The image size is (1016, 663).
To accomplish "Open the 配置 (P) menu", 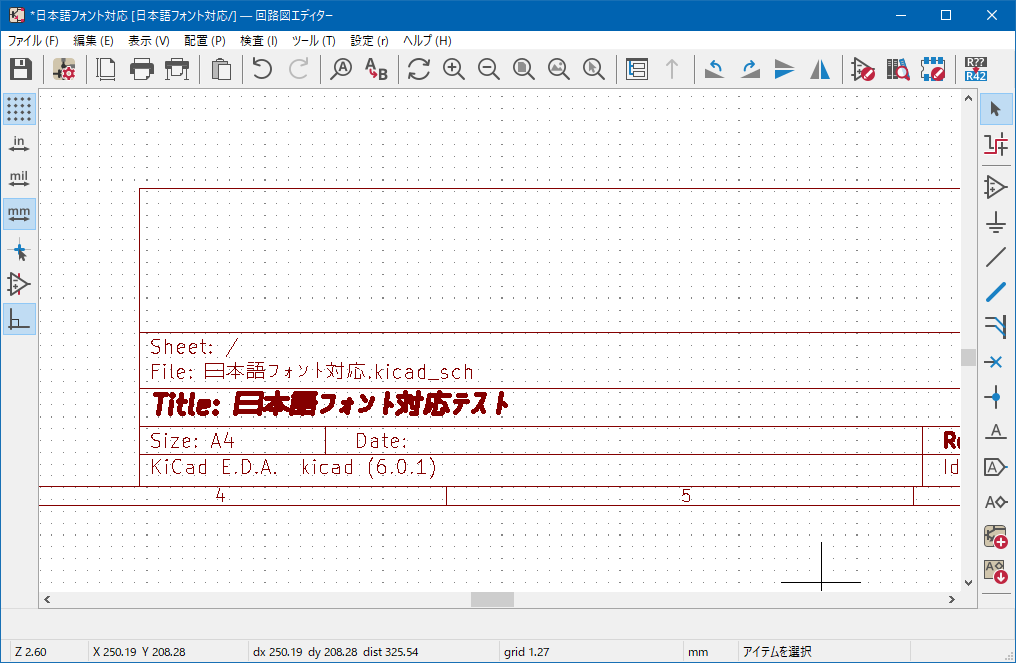I will [x=205, y=41].
